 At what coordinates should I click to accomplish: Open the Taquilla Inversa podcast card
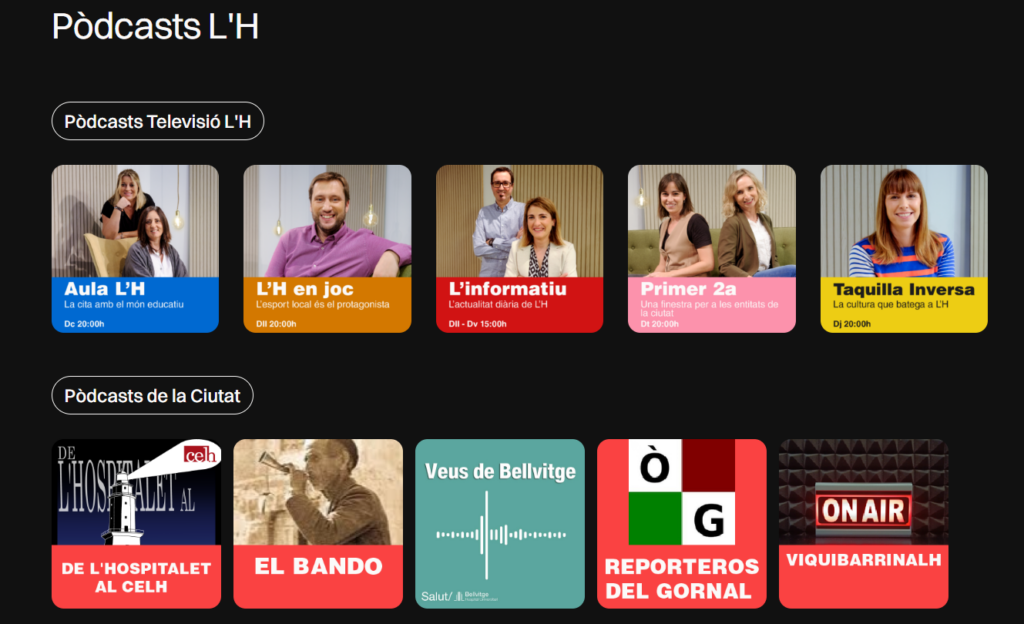tap(904, 249)
